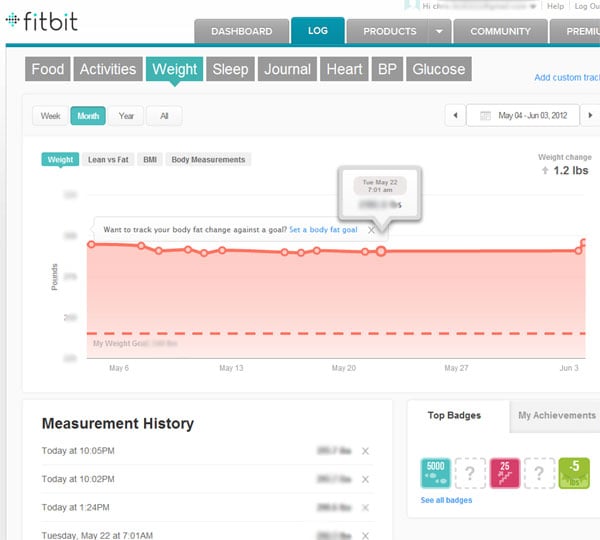Switch to the Activities log

[108, 69]
